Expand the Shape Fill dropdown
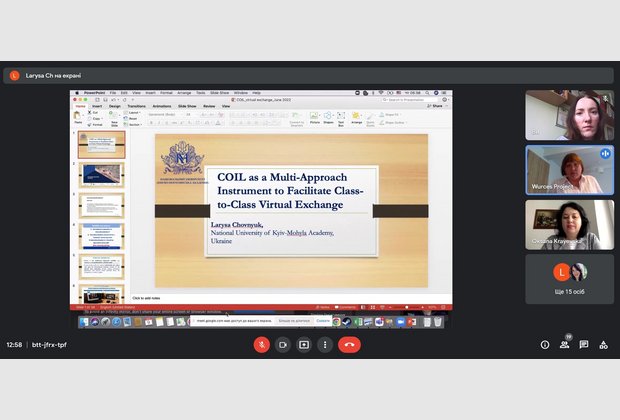Screen dimensions: 620x420 [389, 115]
